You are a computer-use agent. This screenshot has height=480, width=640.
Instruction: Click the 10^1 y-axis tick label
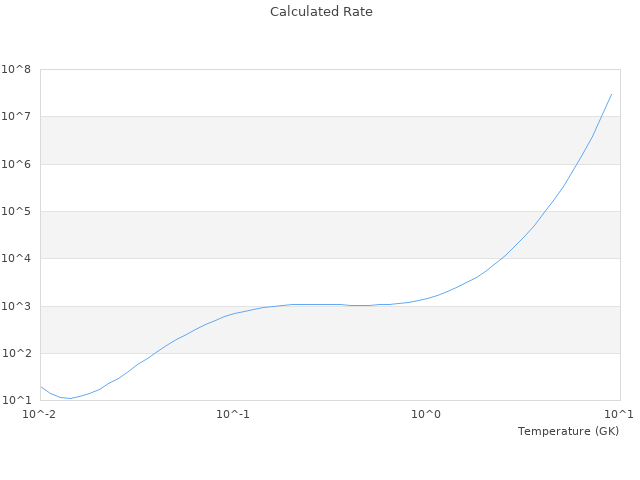point(16,401)
